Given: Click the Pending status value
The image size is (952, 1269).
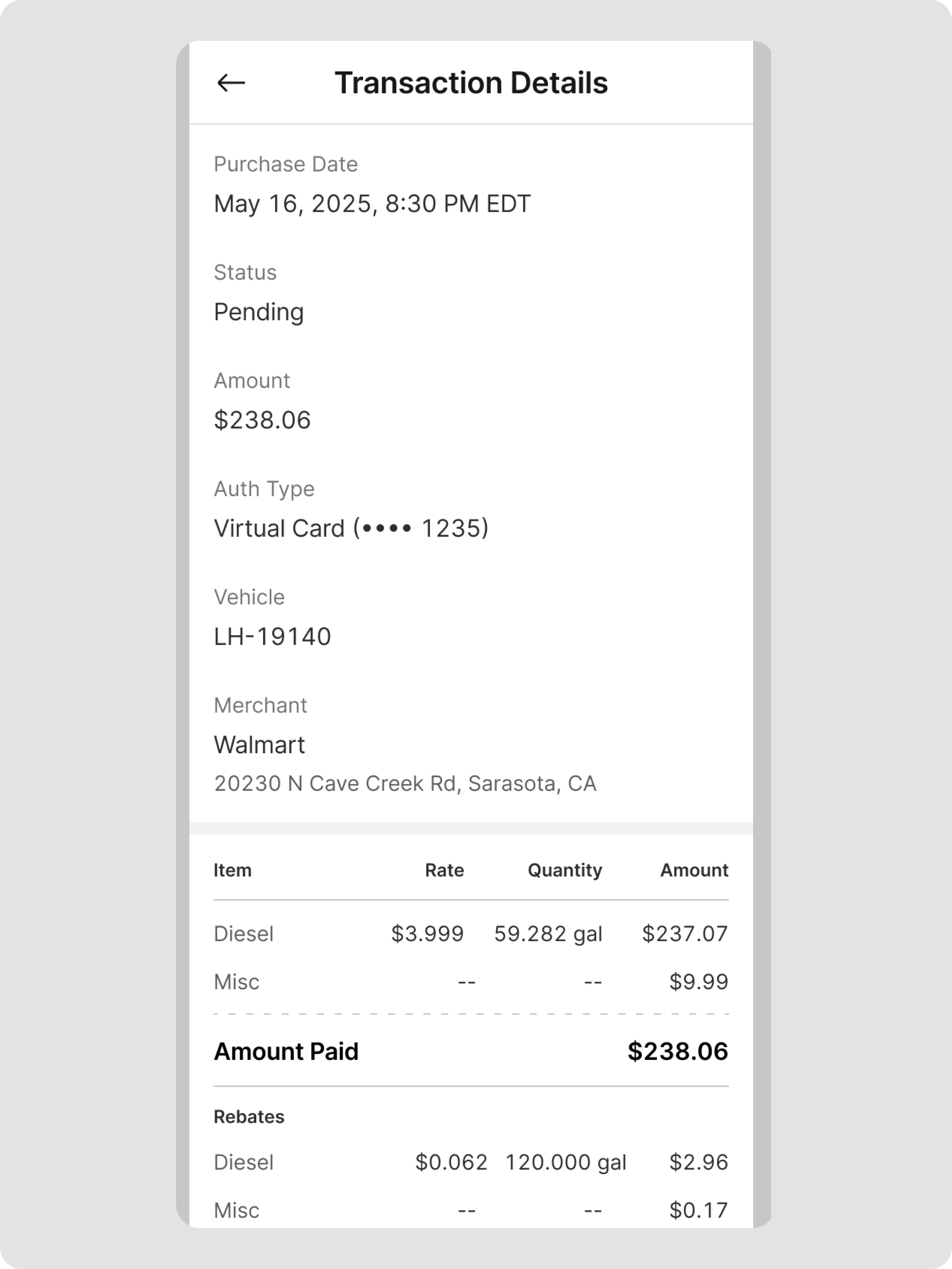Looking at the screenshot, I should 259,313.
